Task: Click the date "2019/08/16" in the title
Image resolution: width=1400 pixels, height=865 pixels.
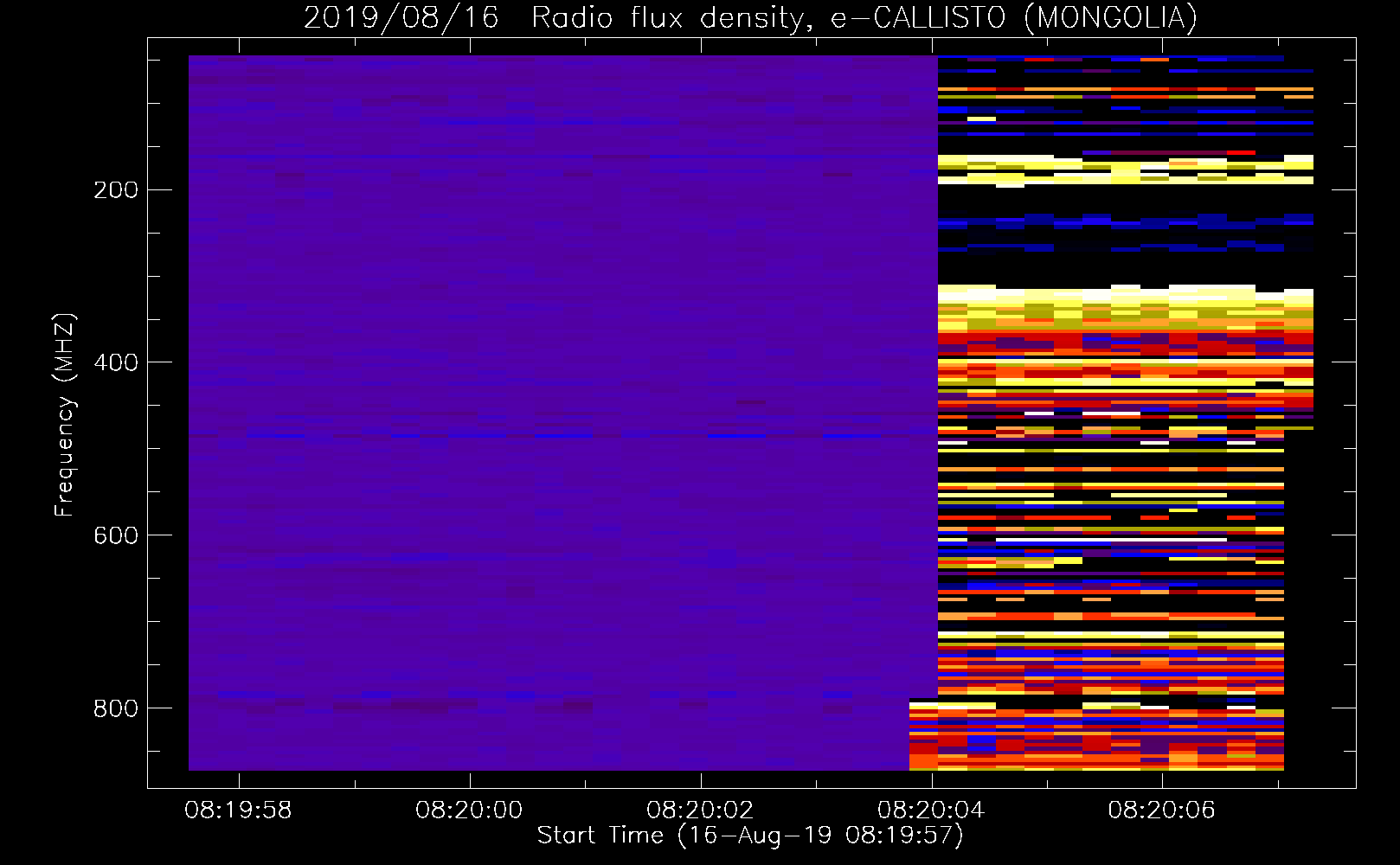Action: [401, 17]
